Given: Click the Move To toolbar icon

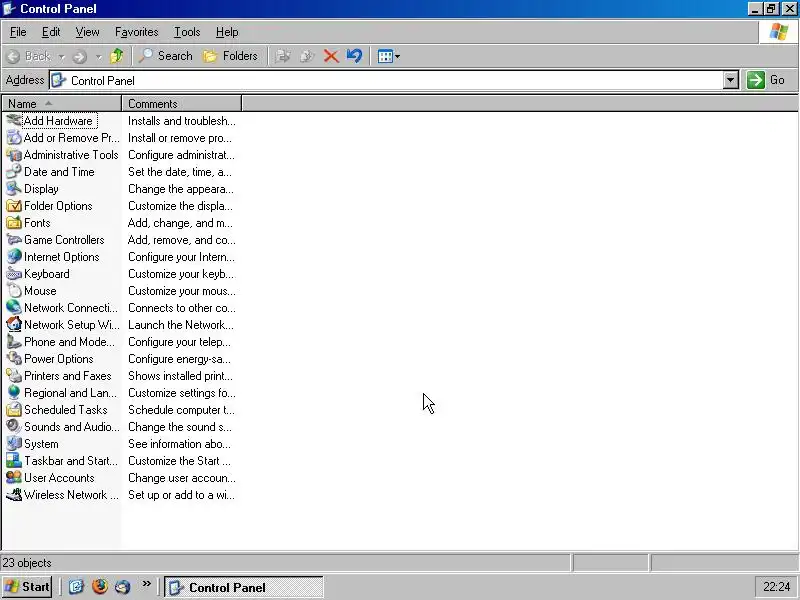Looking at the screenshot, I should pyautogui.click(x=283, y=56).
